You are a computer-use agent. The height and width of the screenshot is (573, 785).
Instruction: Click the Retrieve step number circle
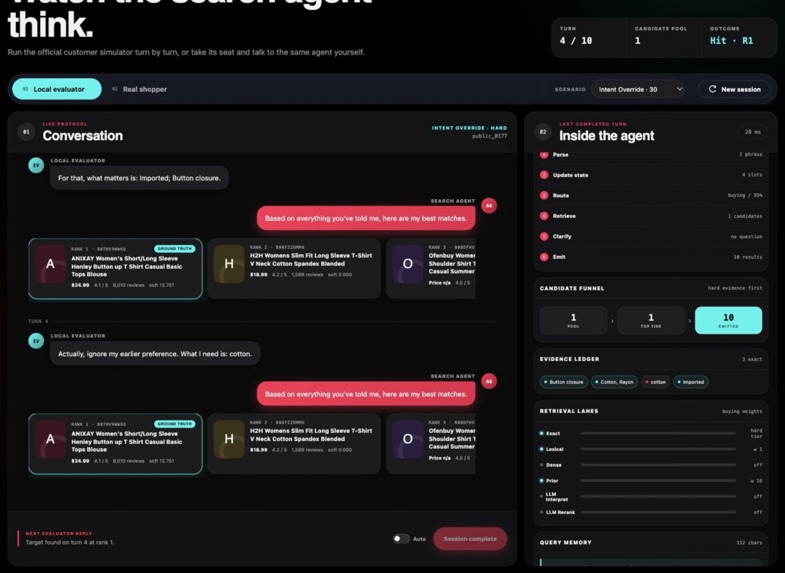click(x=544, y=216)
